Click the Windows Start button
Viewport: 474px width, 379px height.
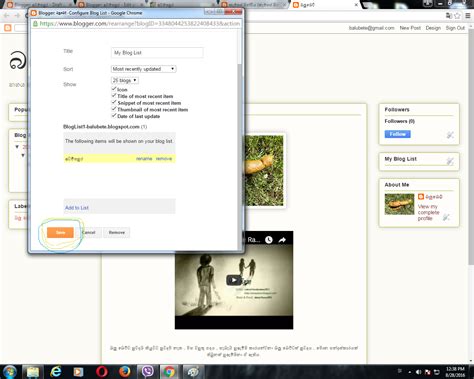[x=10, y=372]
